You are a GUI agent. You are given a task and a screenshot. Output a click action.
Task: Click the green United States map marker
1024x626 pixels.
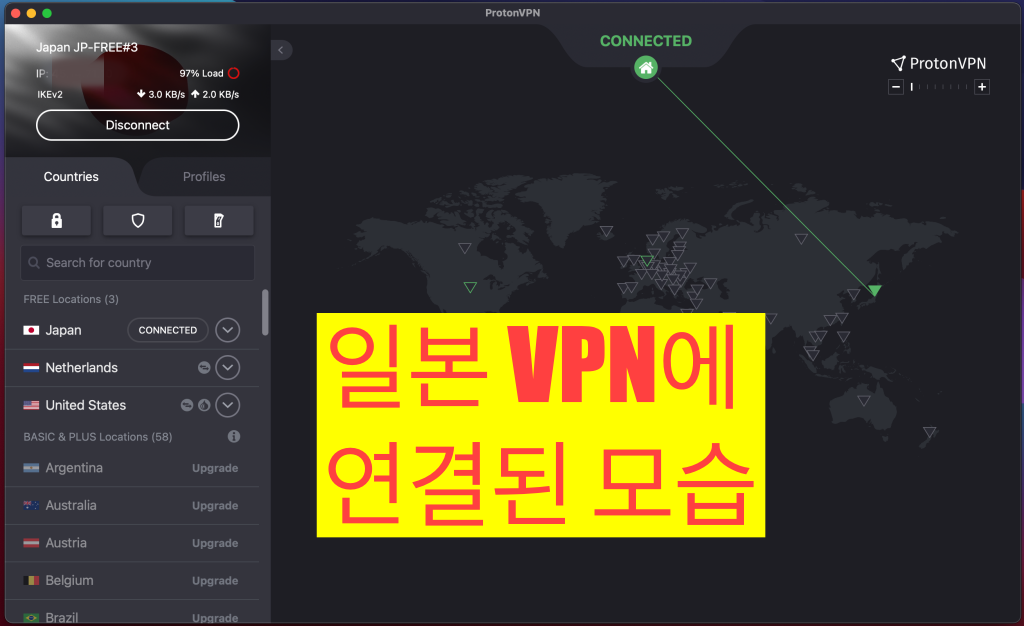point(470,287)
